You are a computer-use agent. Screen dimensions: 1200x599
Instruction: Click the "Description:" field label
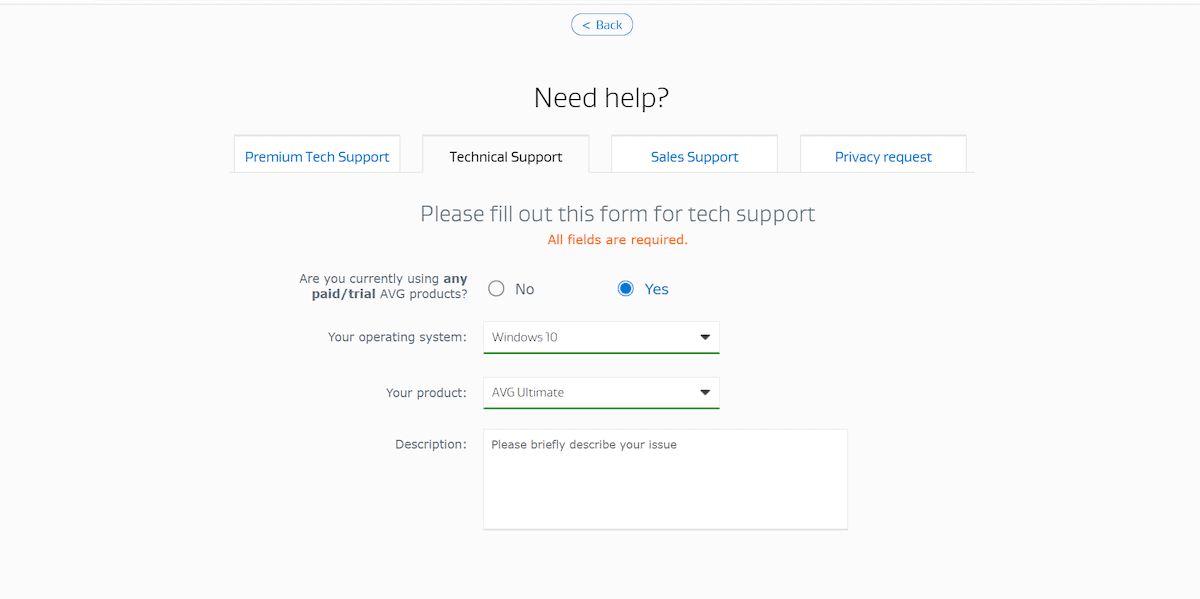(431, 444)
